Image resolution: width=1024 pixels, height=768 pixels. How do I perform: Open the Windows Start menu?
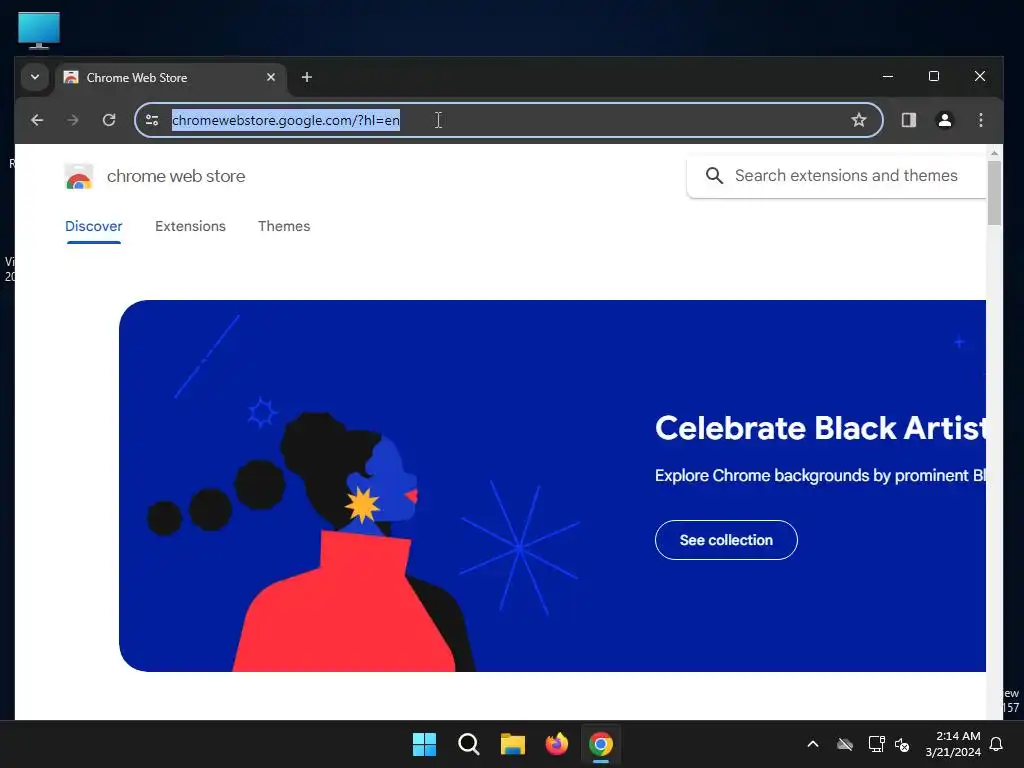(424, 744)
